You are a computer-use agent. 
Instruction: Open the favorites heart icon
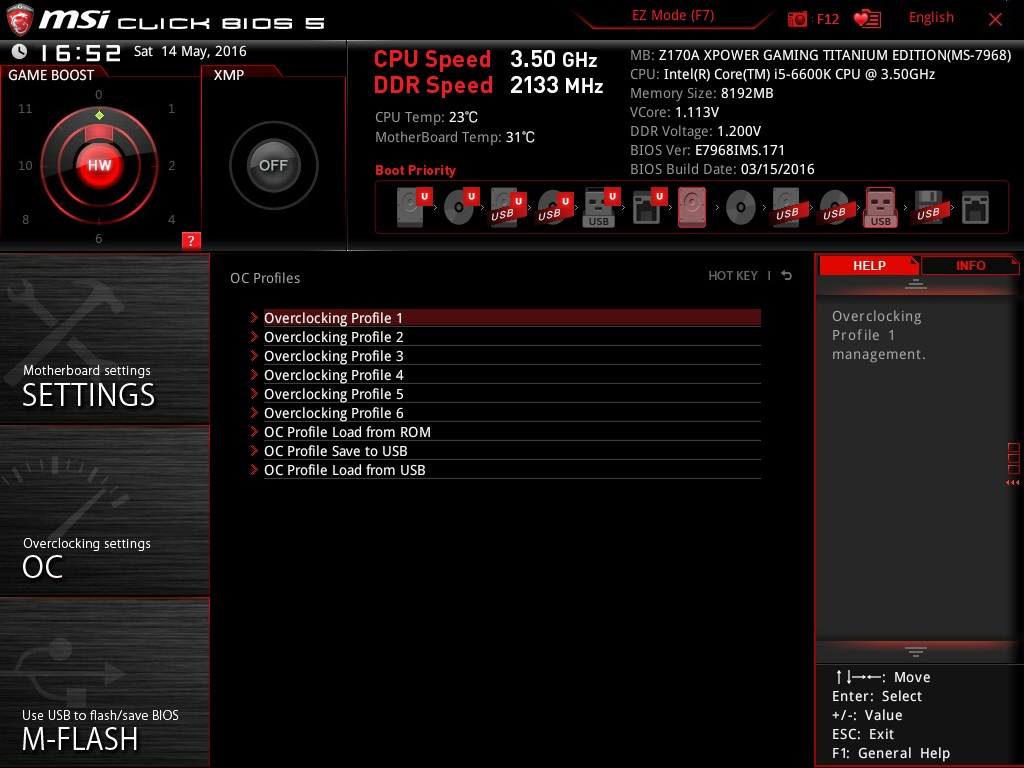(866, 19)
